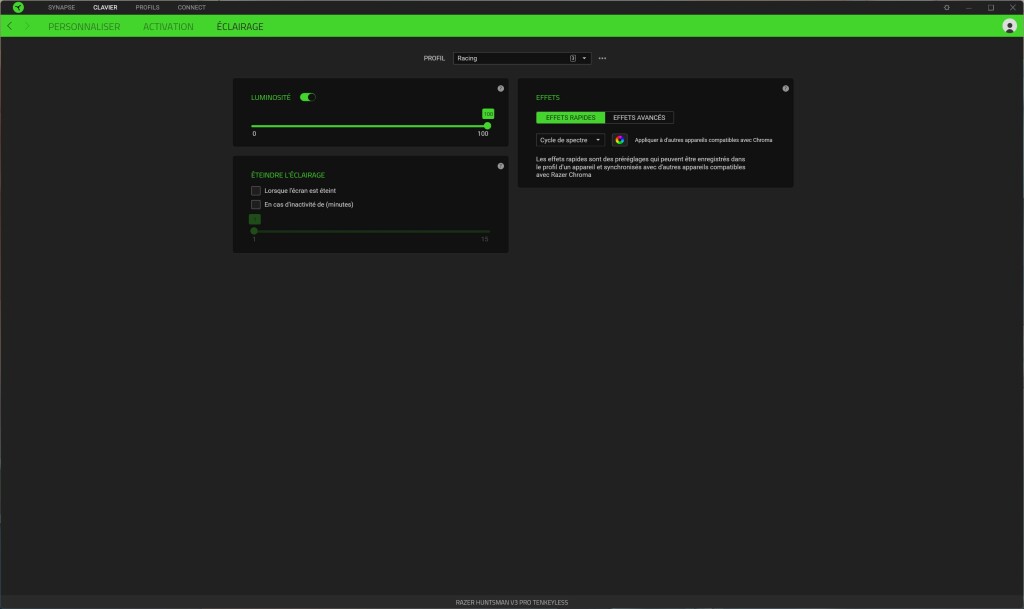Screen dimensions: 1024x609
Task: Go forward with the right arrow
Action: [x=27, y=26]
